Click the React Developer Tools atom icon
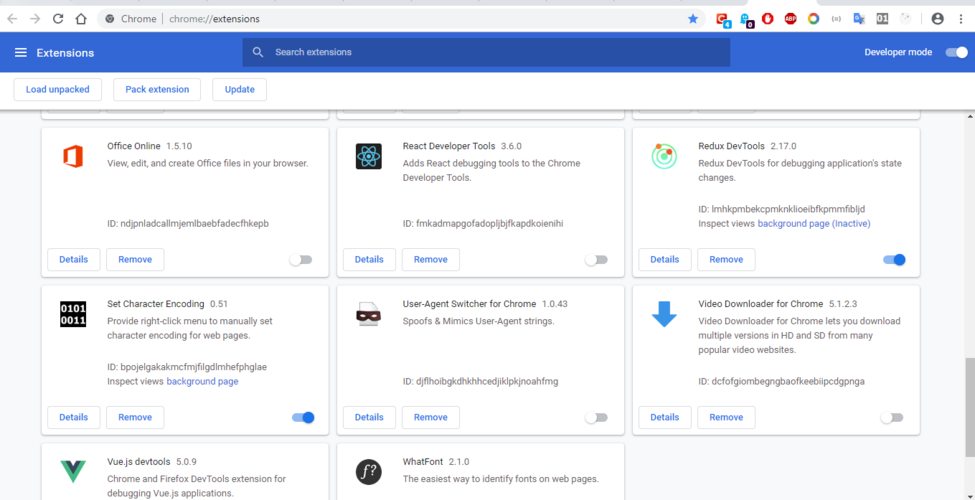 (x=369, y=156)
